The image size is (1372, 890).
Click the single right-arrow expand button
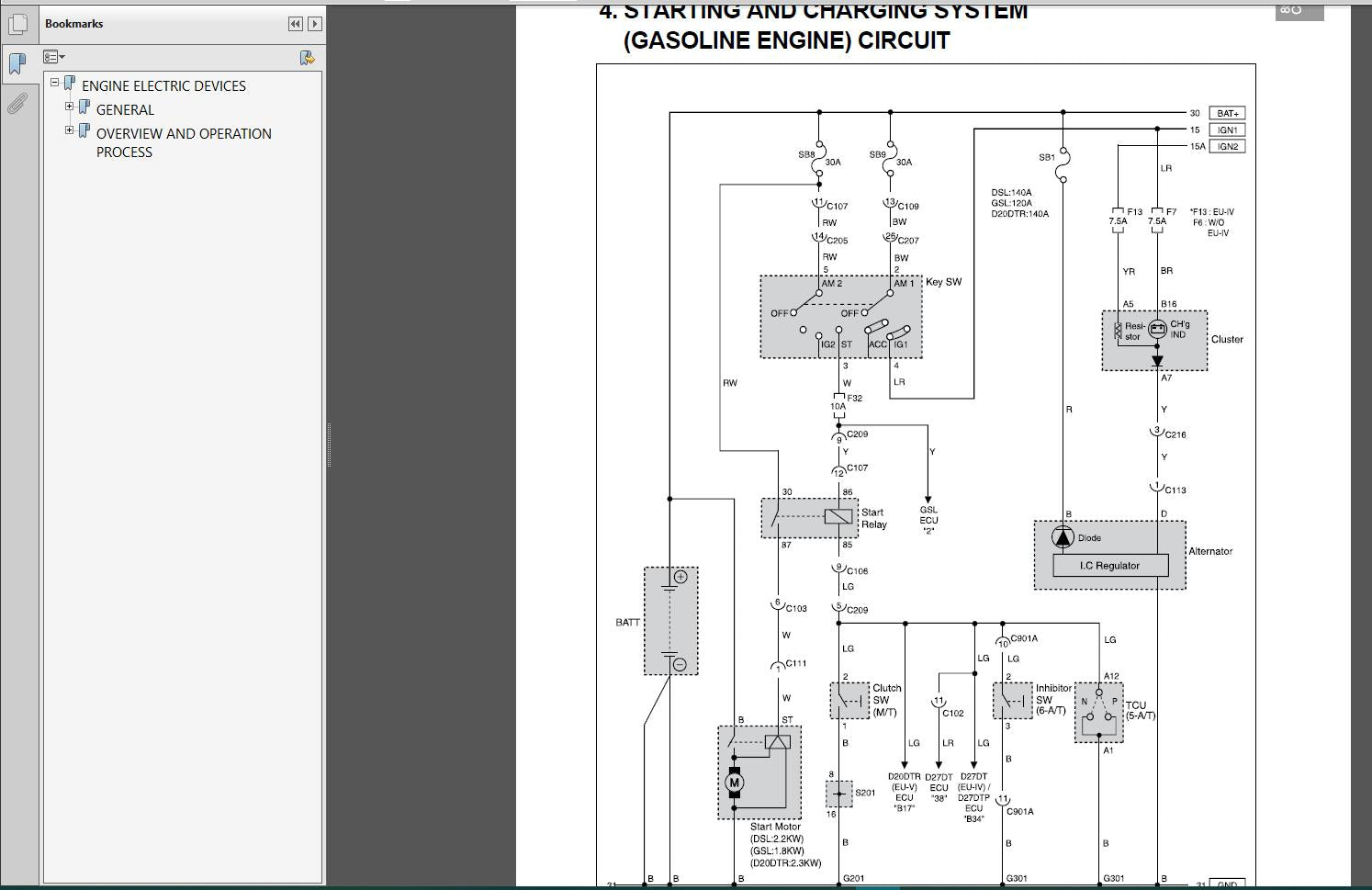coord(314,24)
